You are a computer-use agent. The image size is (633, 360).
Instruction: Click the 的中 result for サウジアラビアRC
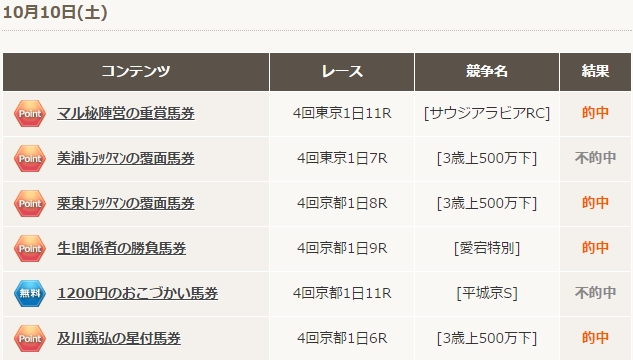(595, 113)
